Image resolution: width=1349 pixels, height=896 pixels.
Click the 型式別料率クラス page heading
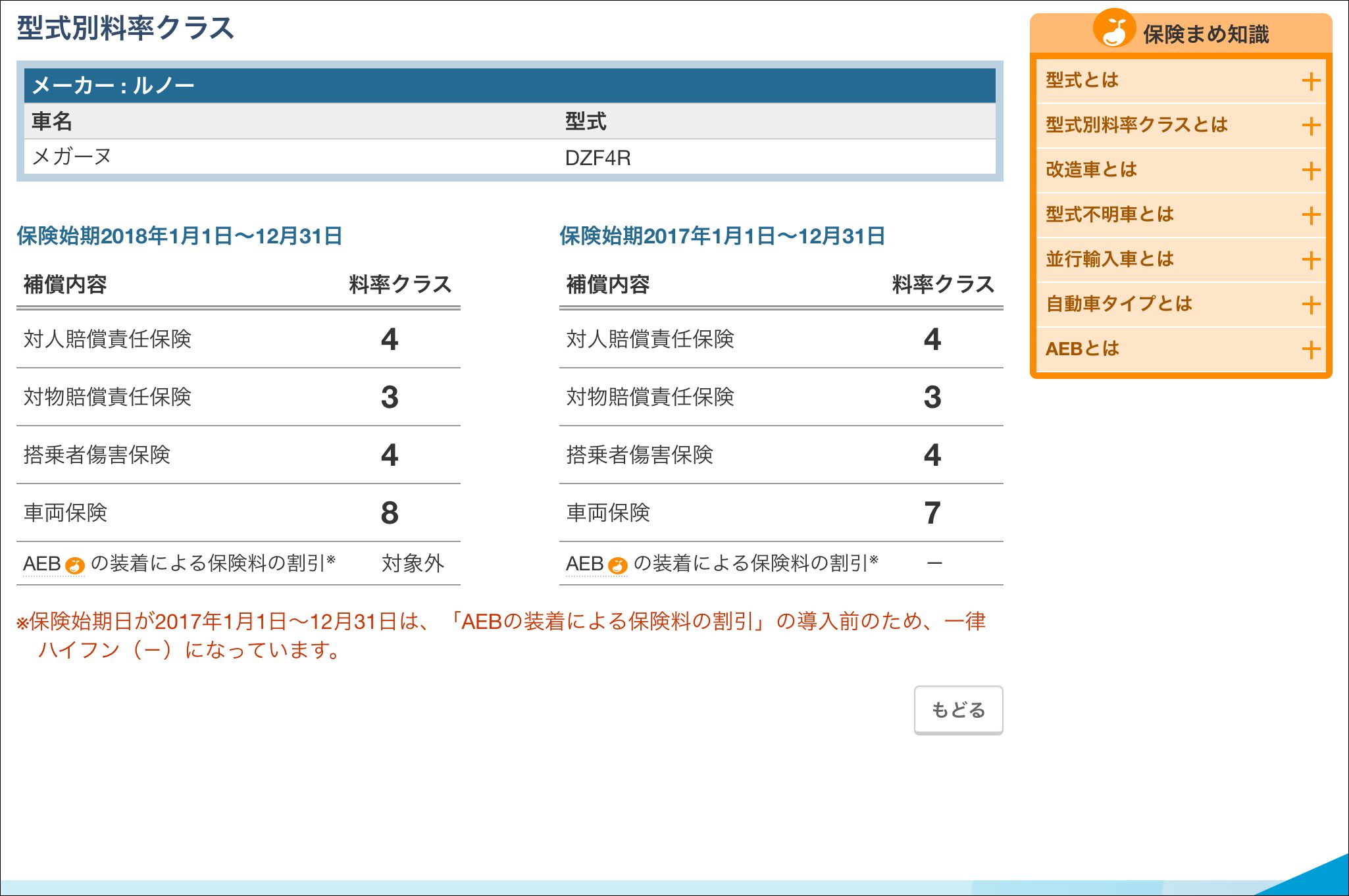click(126, 28)
